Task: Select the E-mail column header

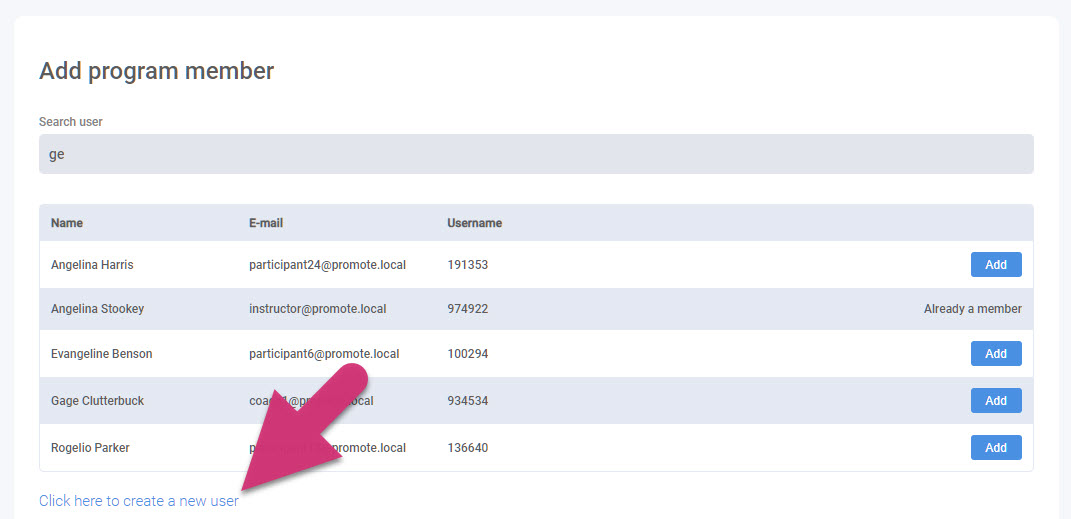Action: click(266, 223)
